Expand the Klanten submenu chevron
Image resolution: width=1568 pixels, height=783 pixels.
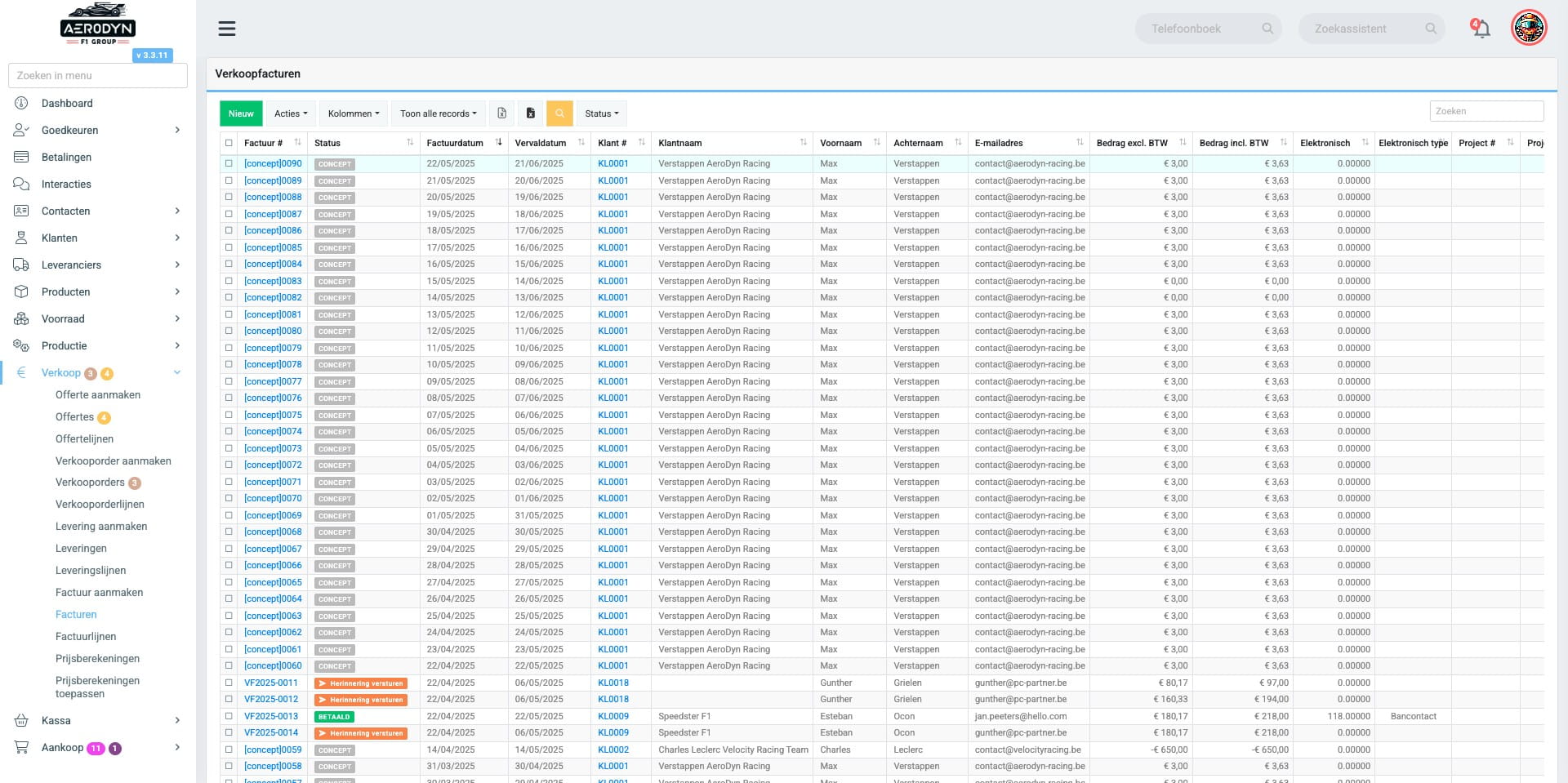177,238
